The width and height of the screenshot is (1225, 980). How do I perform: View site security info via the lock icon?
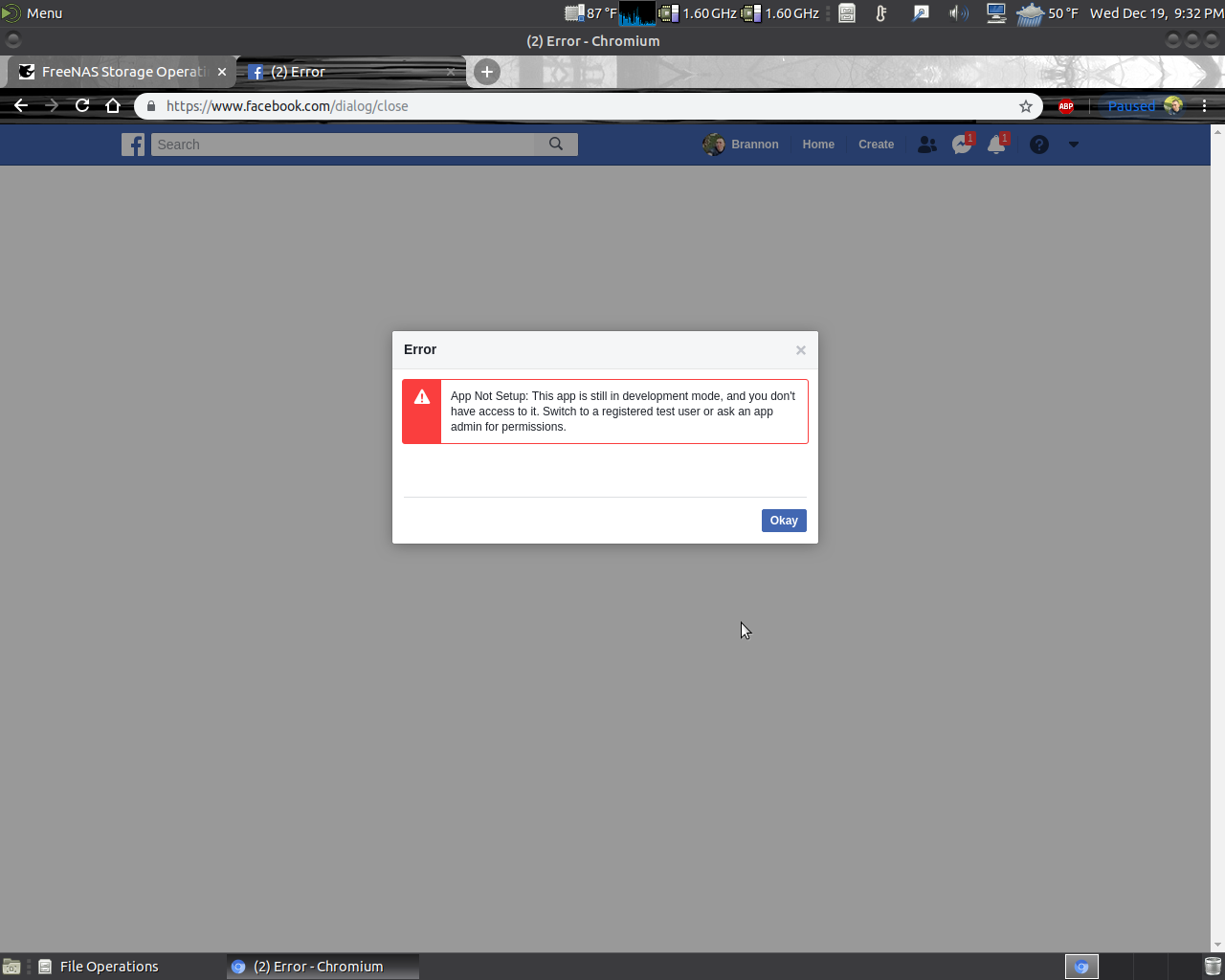pyautogui.click(x=151, y=106)
